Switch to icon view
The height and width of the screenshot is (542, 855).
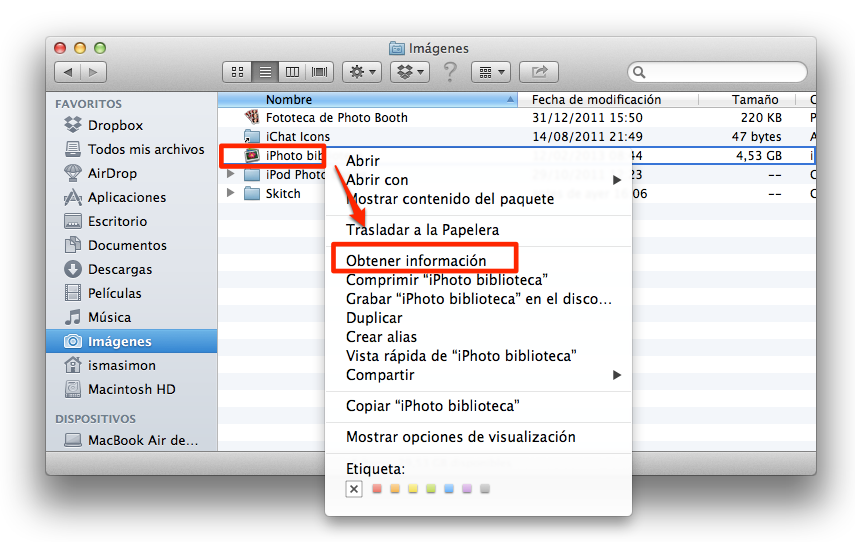coord(237,72)
